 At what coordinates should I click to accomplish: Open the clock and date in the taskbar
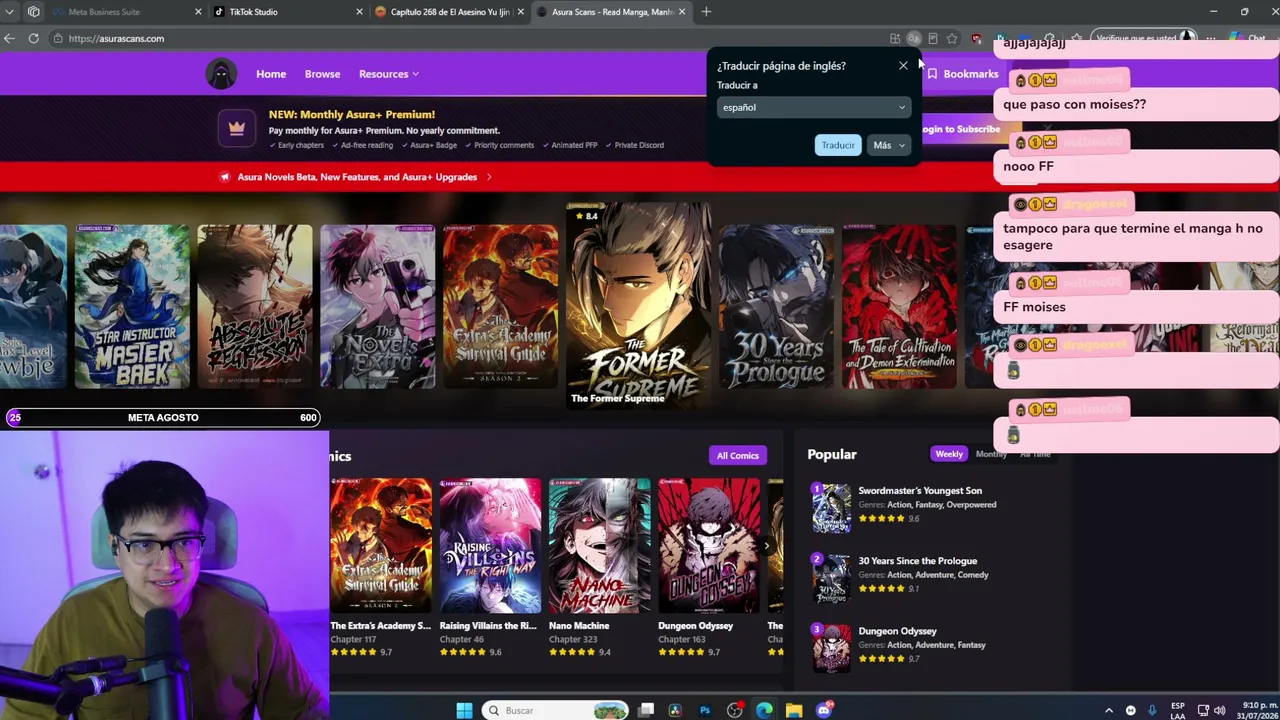click(x=1259, y=710)
